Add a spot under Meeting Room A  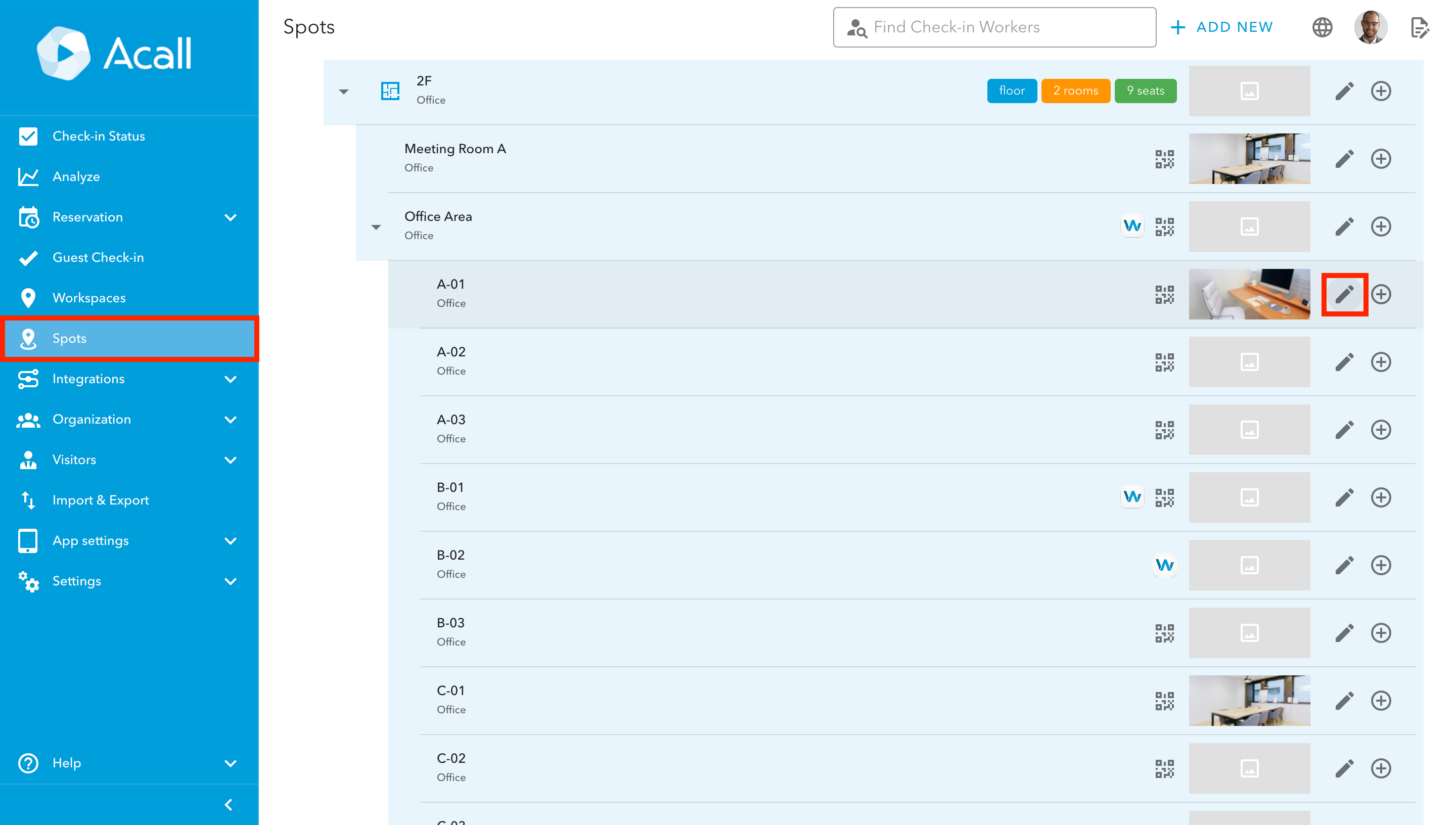tap(1381, 159)
